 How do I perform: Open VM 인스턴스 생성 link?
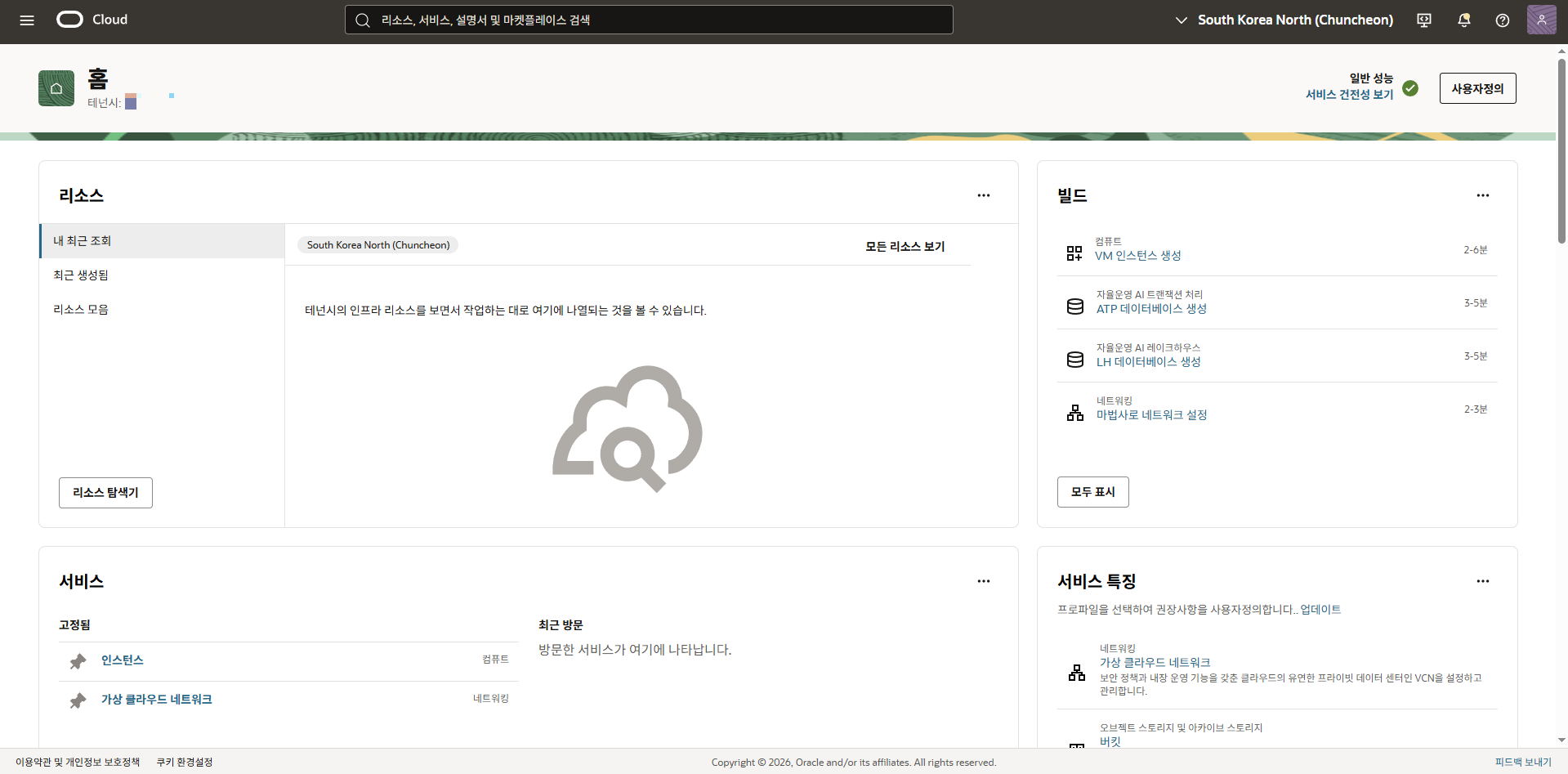click(1137, 256)
